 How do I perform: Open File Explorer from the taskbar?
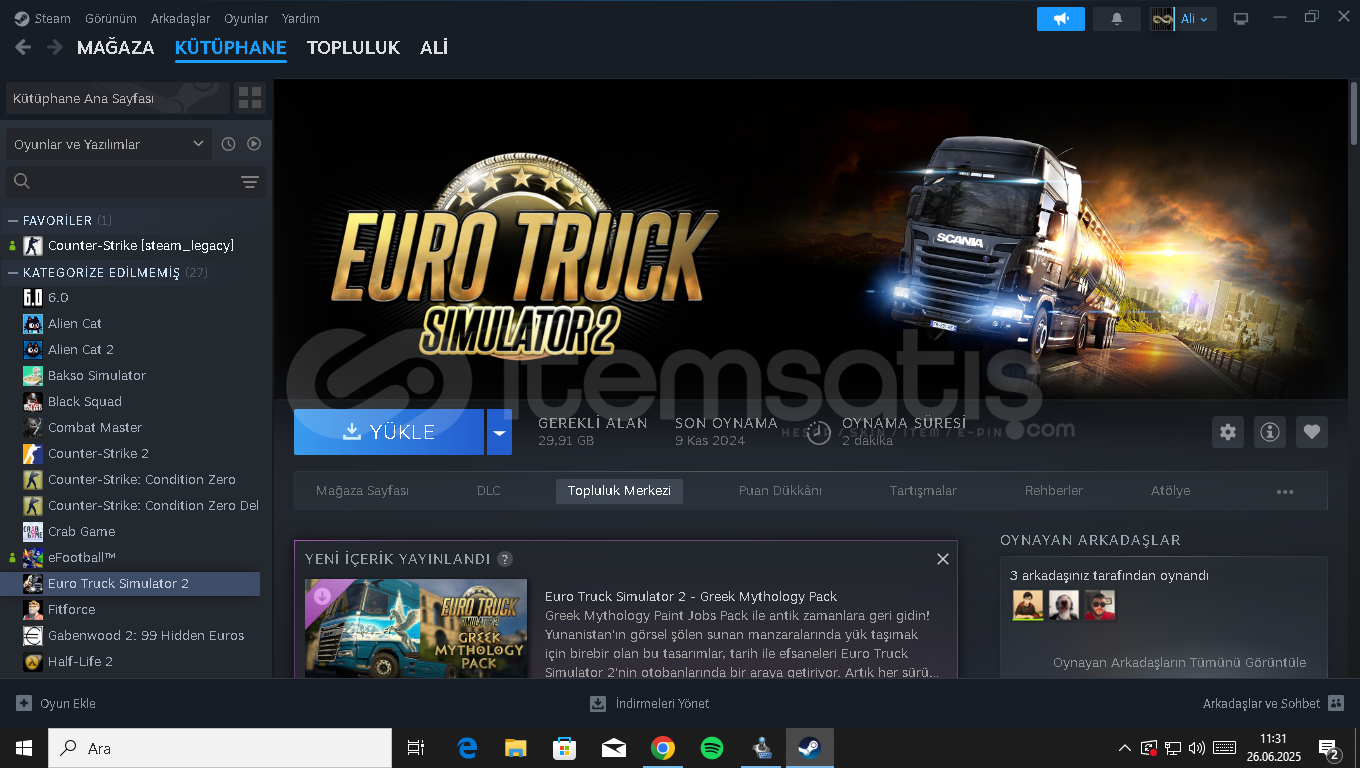tap(515, 748)
